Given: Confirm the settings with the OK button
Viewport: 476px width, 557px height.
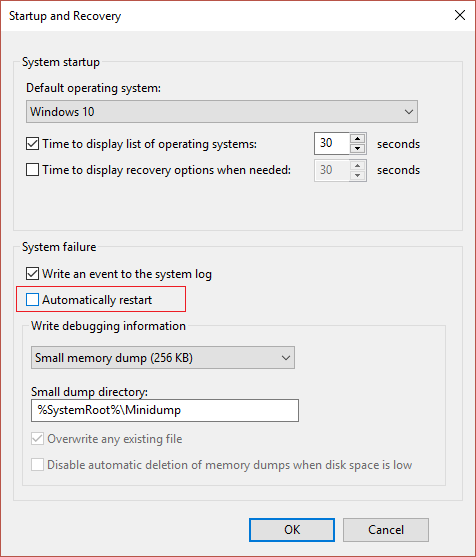Looking at the screenshot, I should pos(292,530).
